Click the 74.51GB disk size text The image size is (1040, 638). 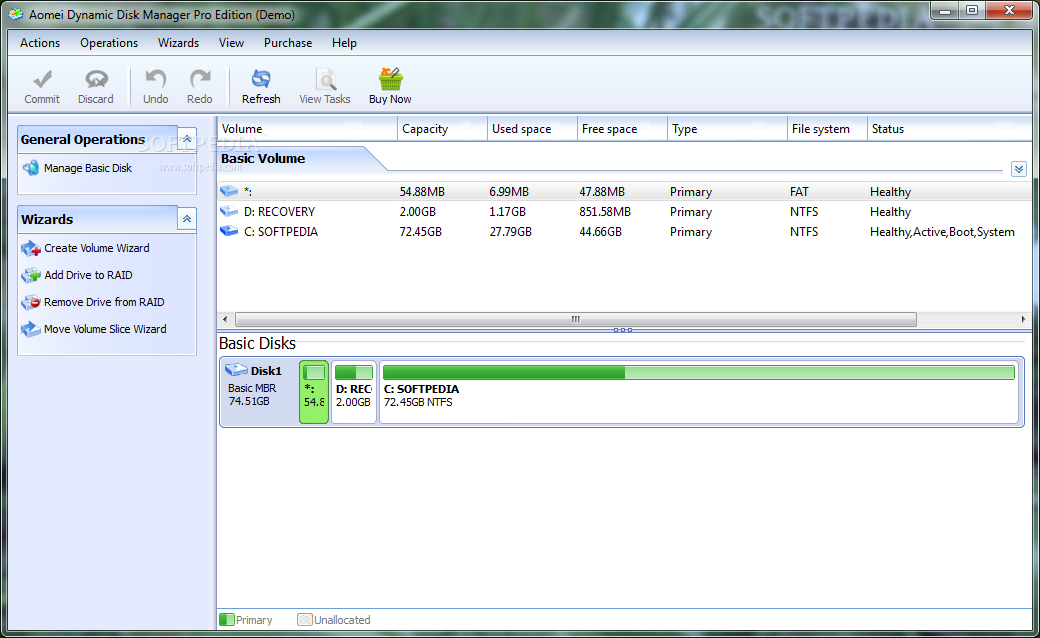click(249, 401)
